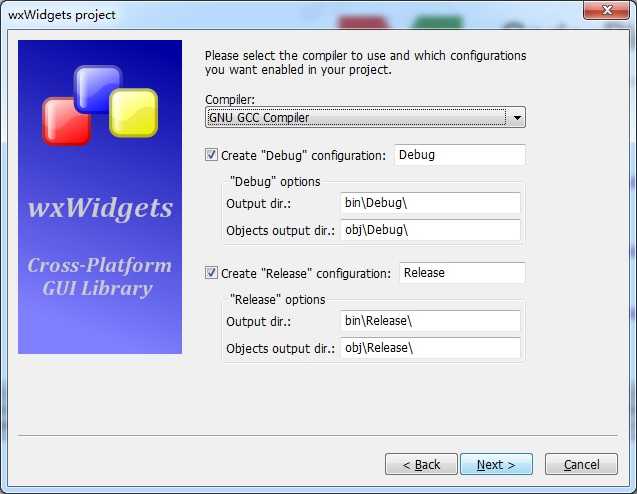Image resolution: width=637 pixels, height=494 pixels.
Task: Untick the Create "Debug" configuration checkbox
Action: pos(211,155)
